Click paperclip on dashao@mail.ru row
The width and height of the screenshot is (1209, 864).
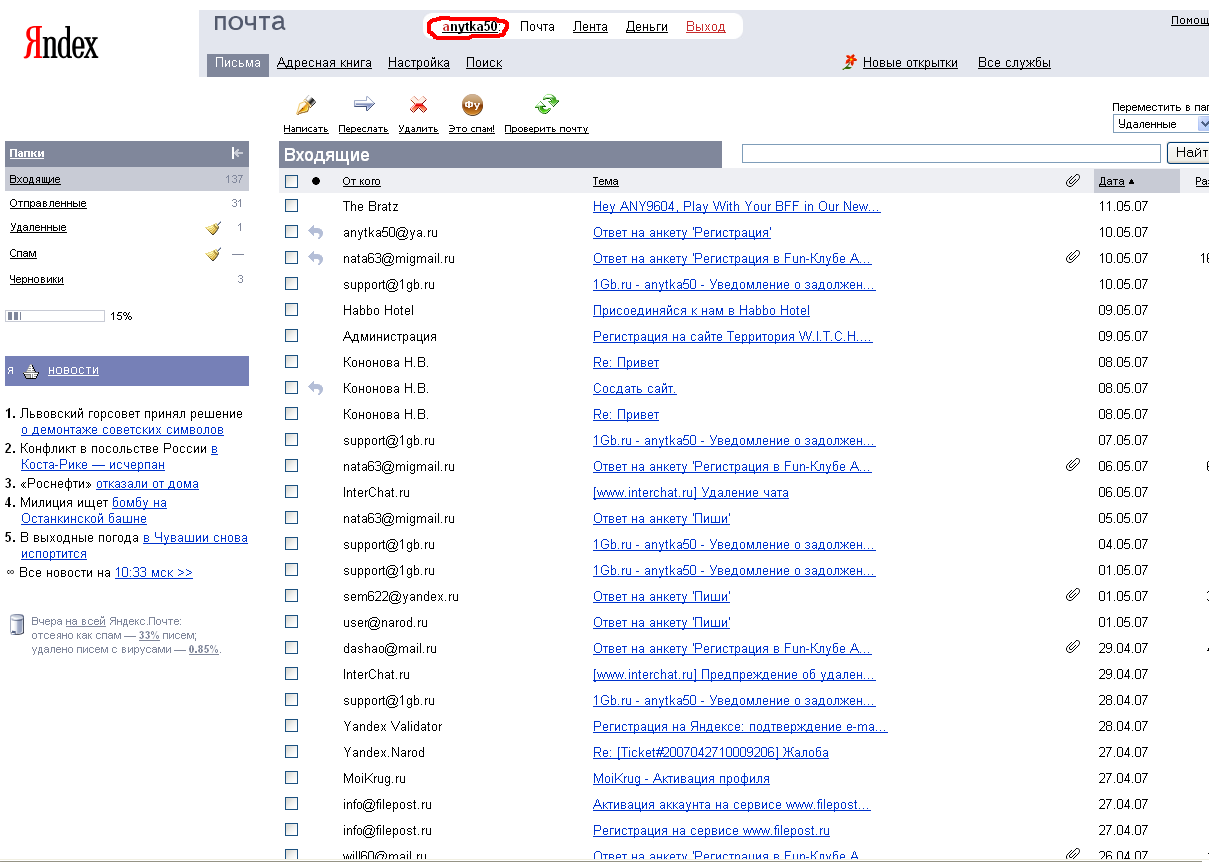point(1072,648)
